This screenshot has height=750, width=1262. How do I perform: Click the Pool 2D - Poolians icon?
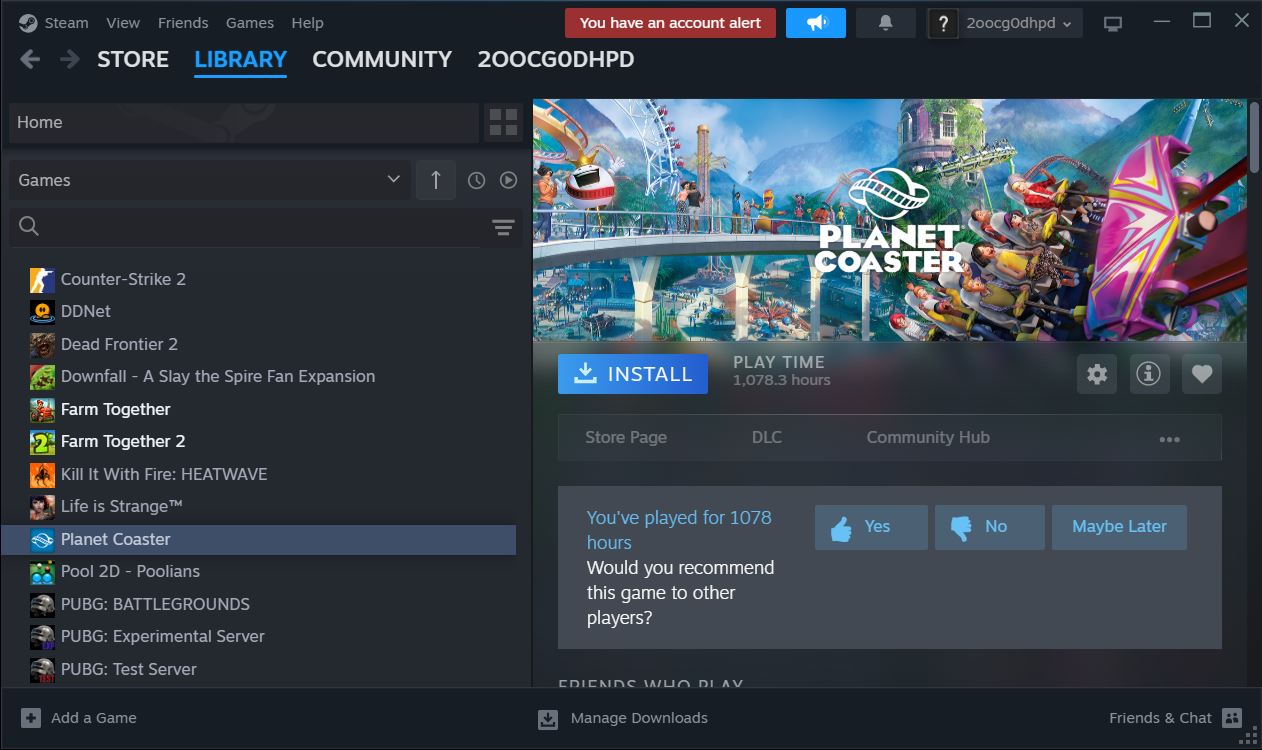pyautogui.click(x=42, y=572)
